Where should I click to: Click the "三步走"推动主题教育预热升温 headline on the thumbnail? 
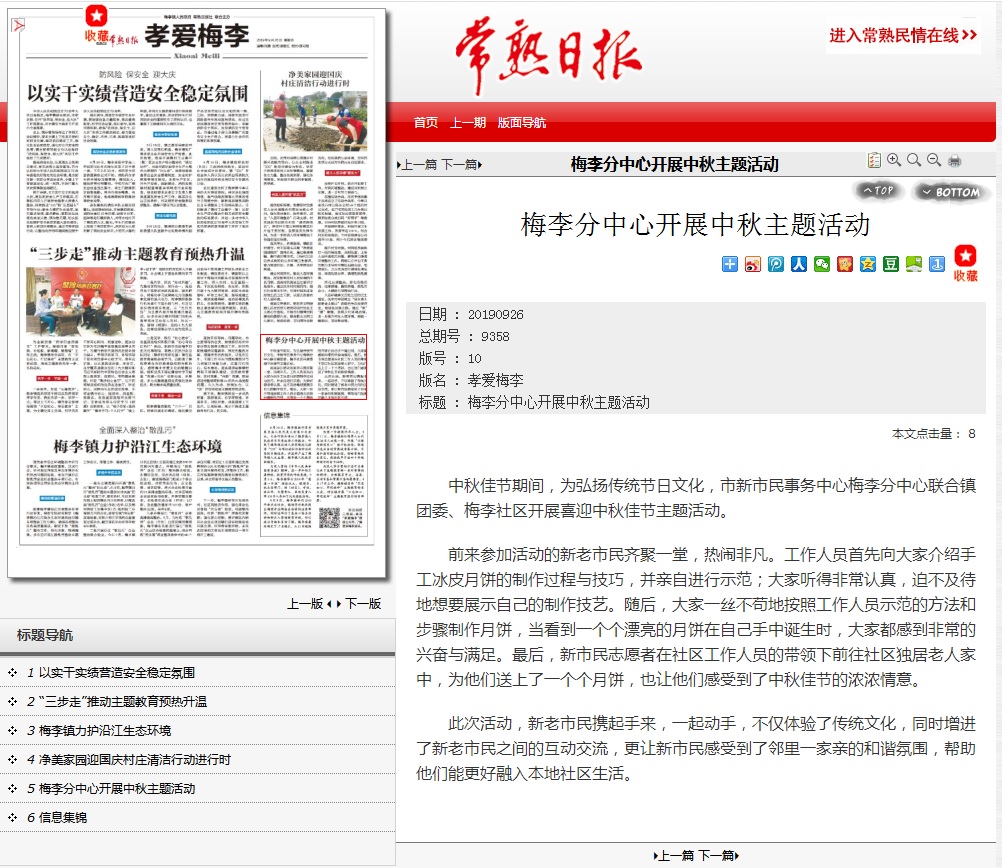(137, 254)
